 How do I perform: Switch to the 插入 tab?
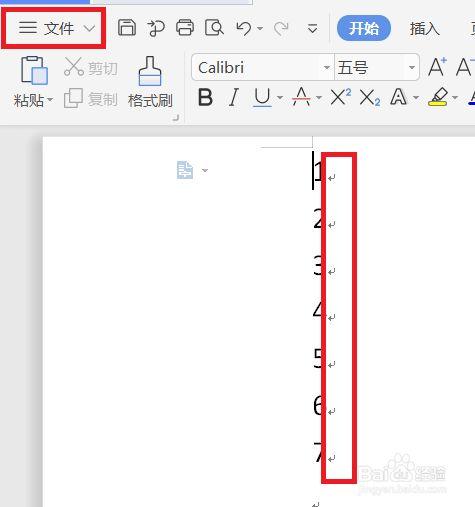pyautogui.click(x=425, y=29)
